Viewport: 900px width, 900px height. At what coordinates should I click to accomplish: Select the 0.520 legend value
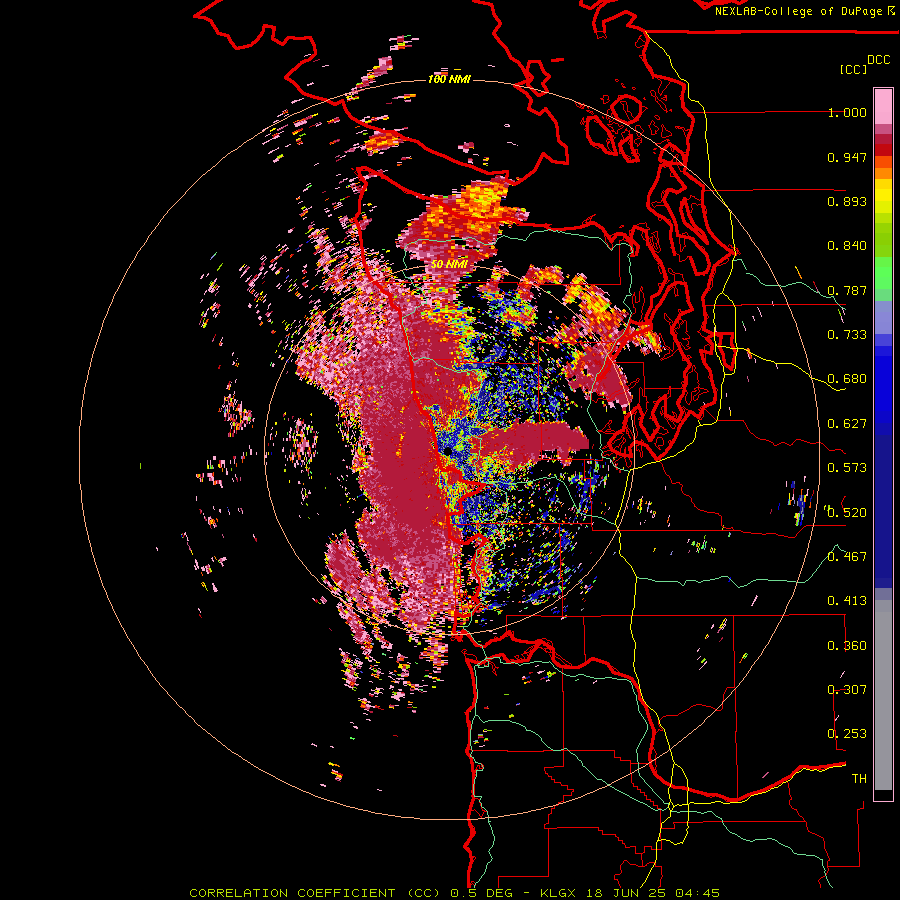tap(847, 513)
